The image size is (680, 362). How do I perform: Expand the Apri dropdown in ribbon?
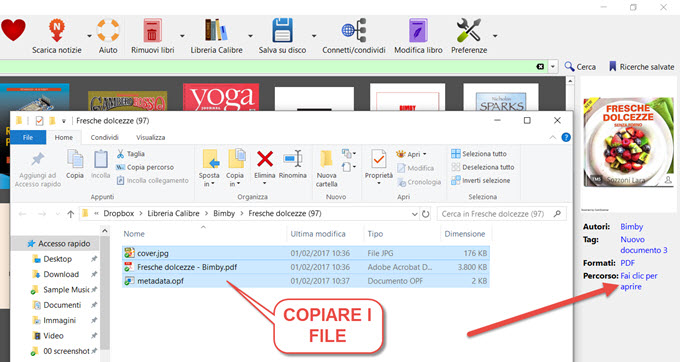(x=425, y=154)
